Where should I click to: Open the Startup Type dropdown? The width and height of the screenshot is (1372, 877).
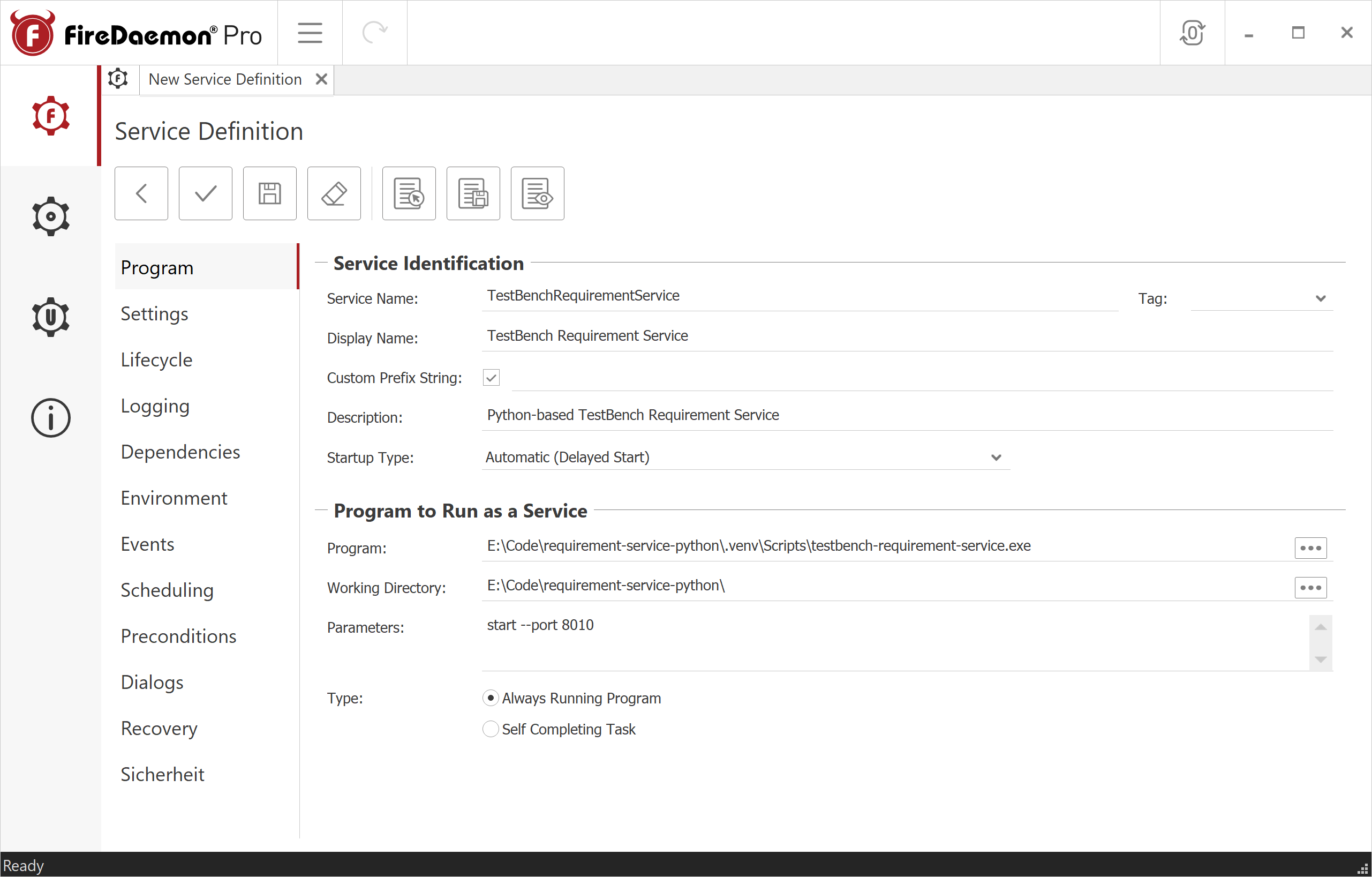996,457
